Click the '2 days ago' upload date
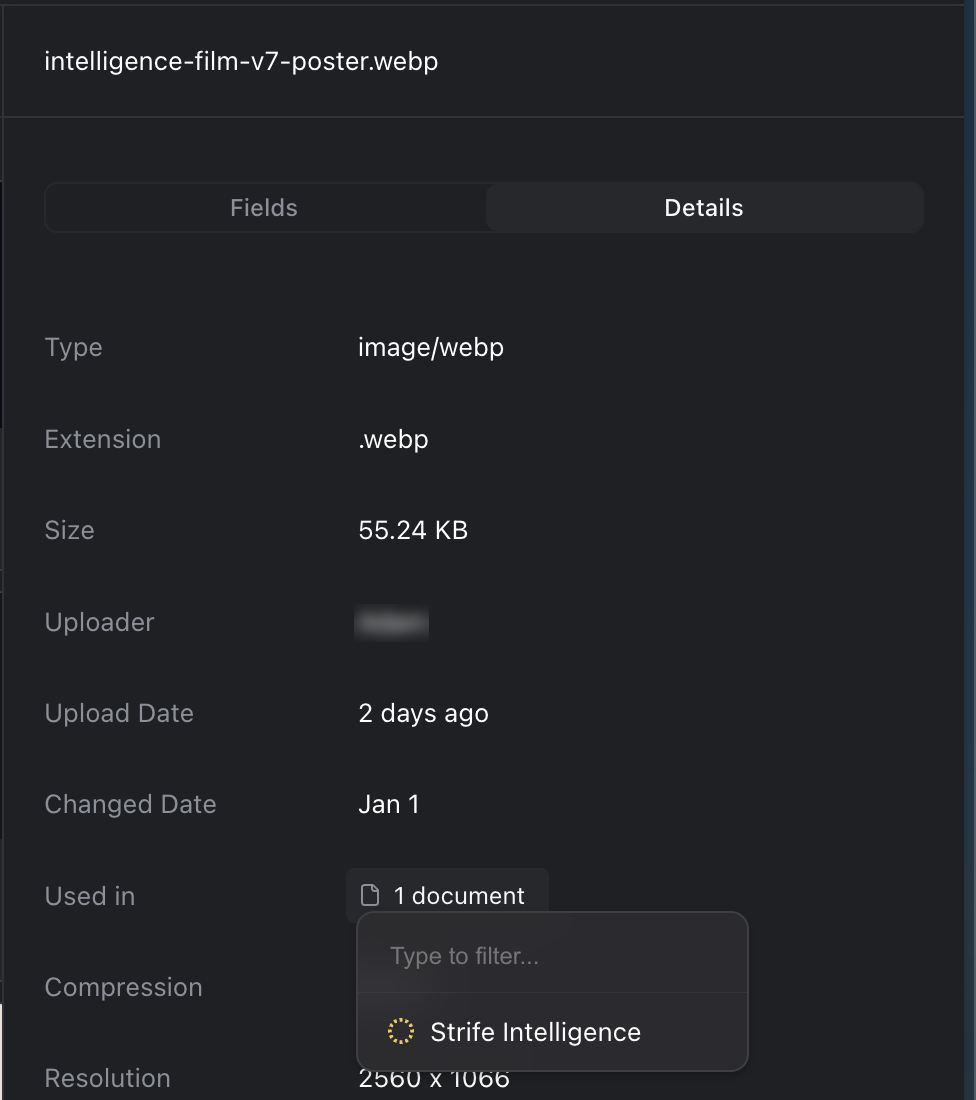The height and width of the screenshot is (1100, 976). [x=423, y=713]
